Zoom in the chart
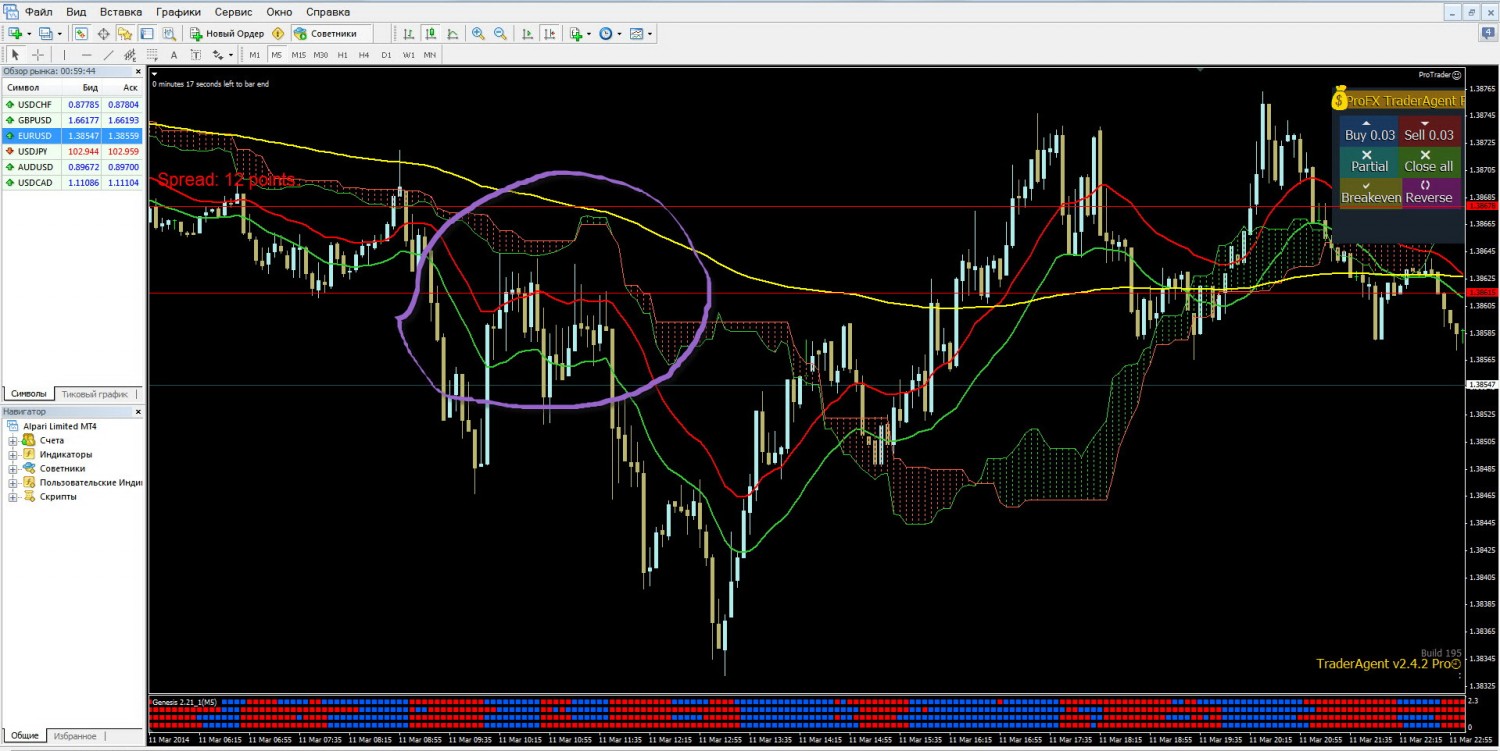 (478, 33)
